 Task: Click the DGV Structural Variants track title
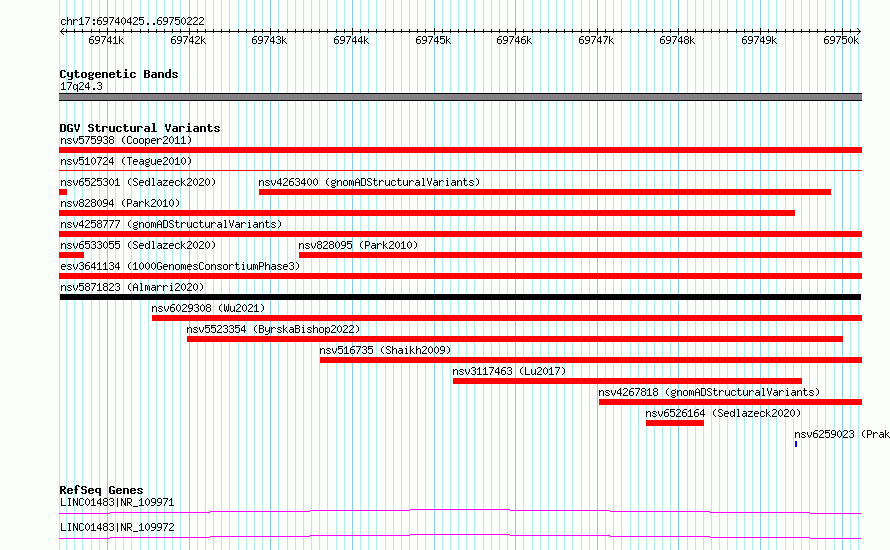click(140, 128)
